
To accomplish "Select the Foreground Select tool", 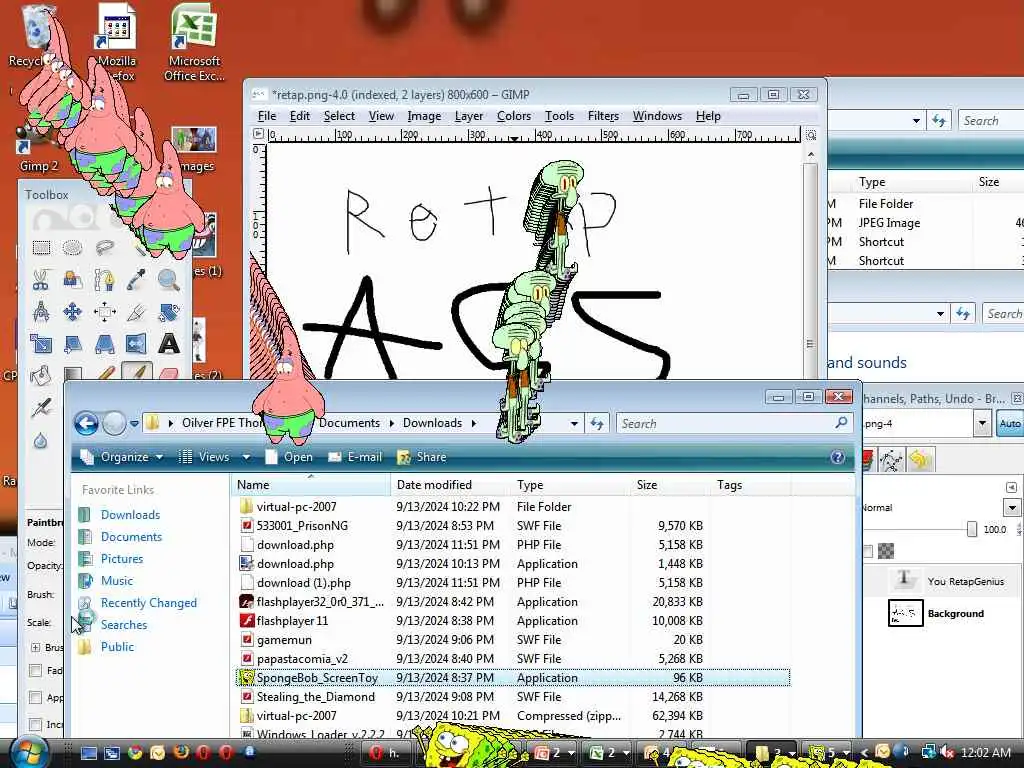I will 72,280.
